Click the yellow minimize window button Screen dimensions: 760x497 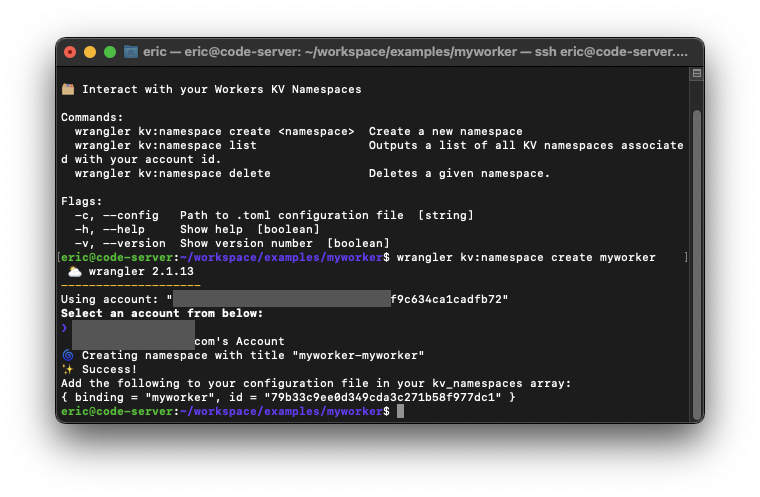point(90,52)
